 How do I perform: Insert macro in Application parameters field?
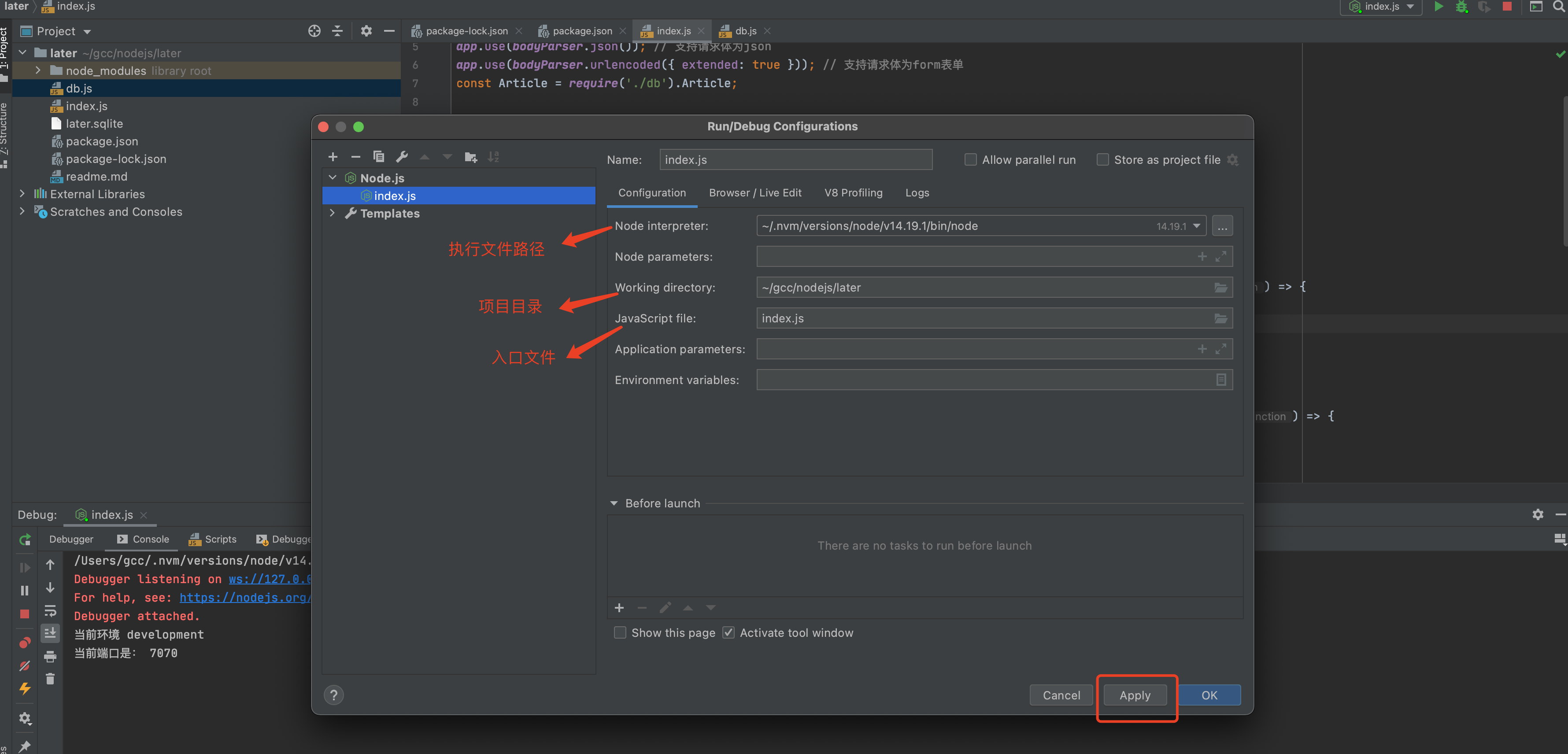pos(1202,349)
